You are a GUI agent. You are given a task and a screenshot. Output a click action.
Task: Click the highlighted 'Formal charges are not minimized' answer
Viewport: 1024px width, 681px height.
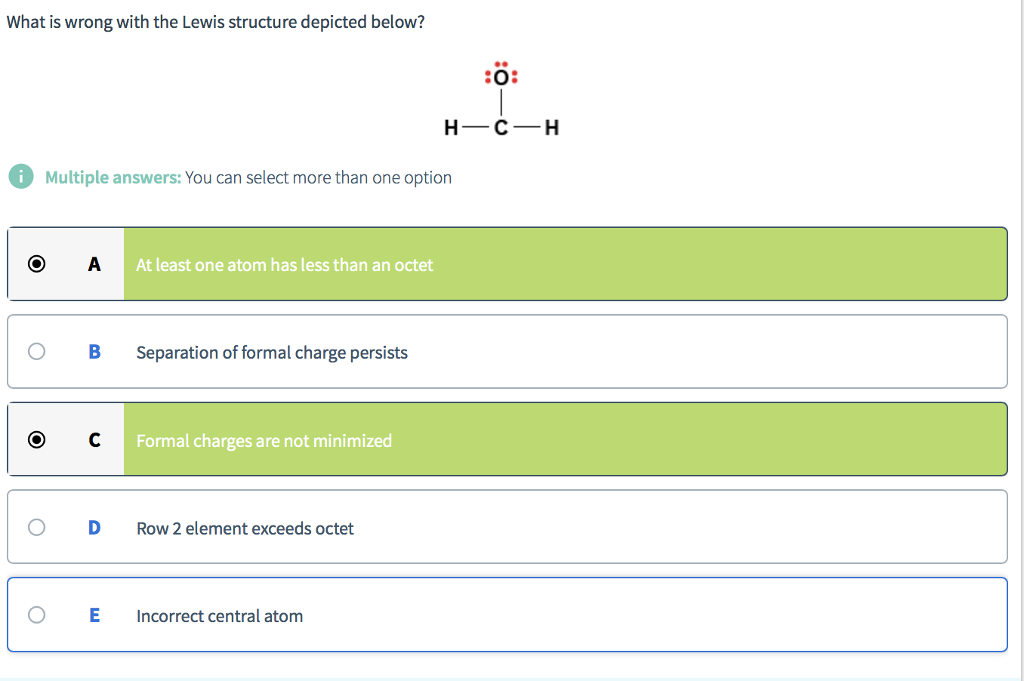(x=264, y=440)
